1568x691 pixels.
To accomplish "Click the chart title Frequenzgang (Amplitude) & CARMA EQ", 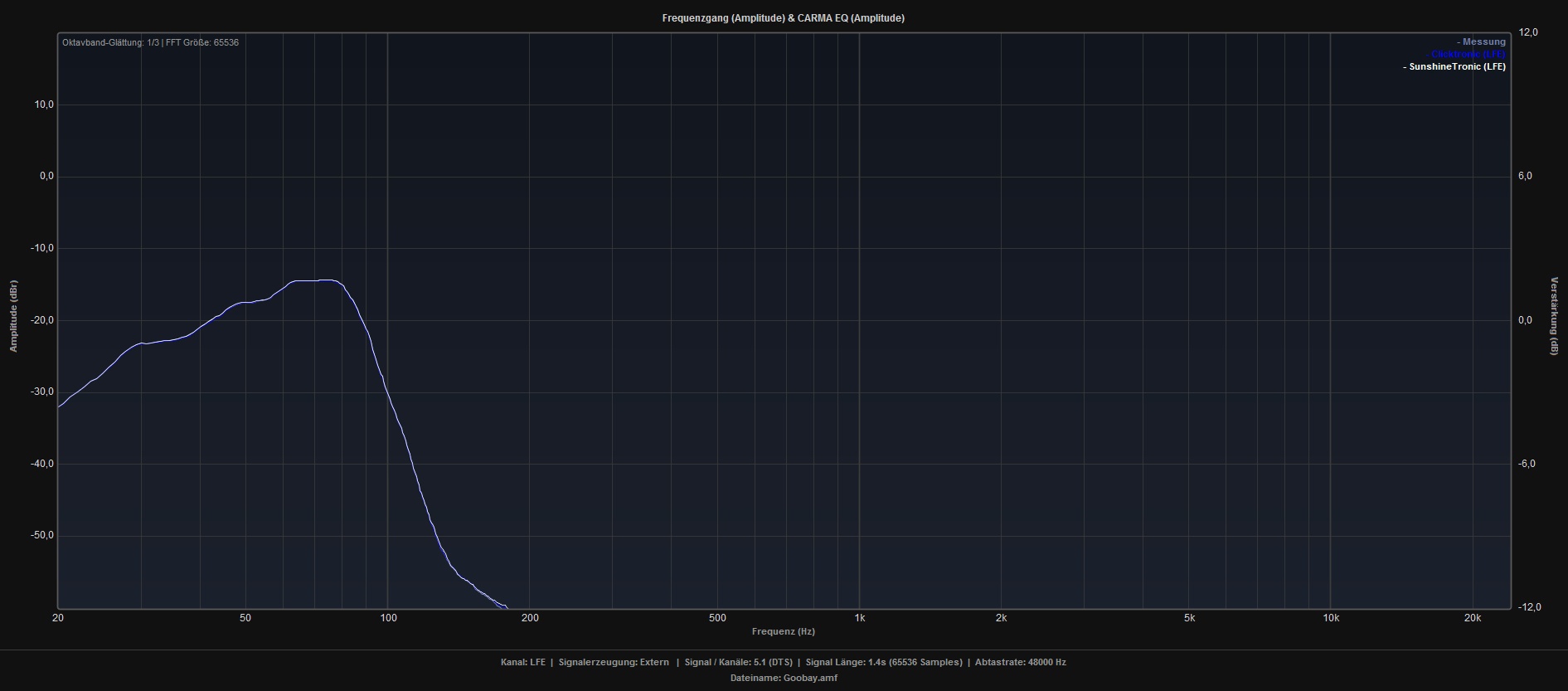I will coord(783,18).
